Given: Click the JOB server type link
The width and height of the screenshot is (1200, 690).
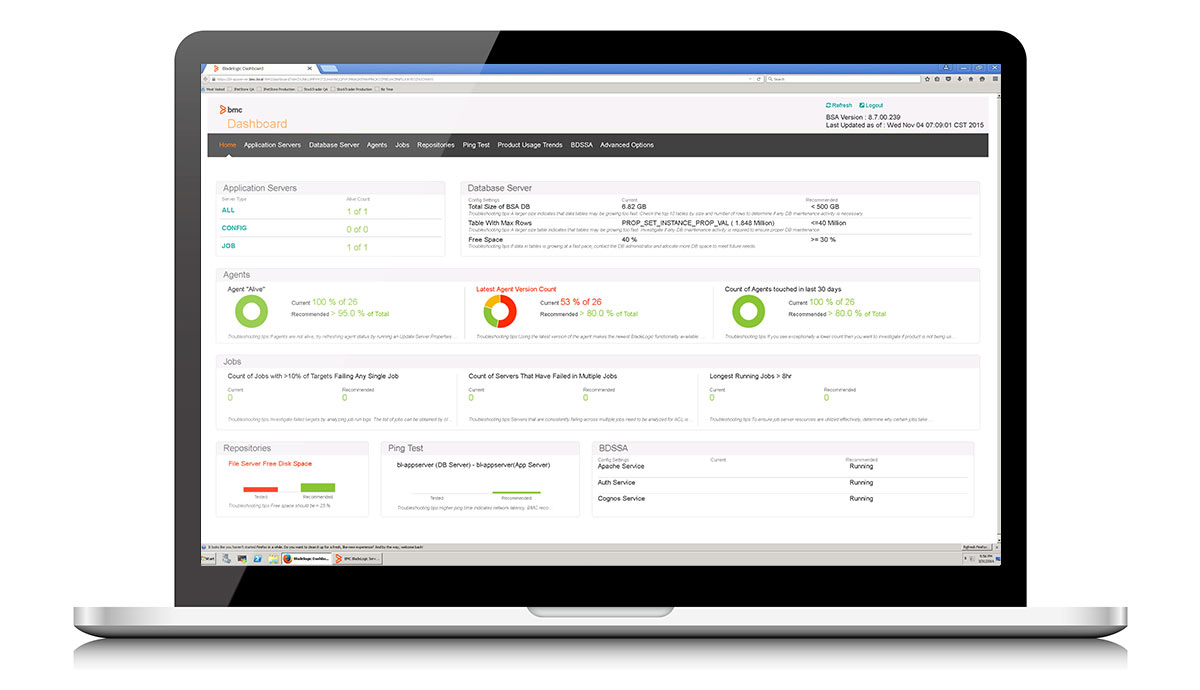Looking at the screenshot, I should pos(228,246).
